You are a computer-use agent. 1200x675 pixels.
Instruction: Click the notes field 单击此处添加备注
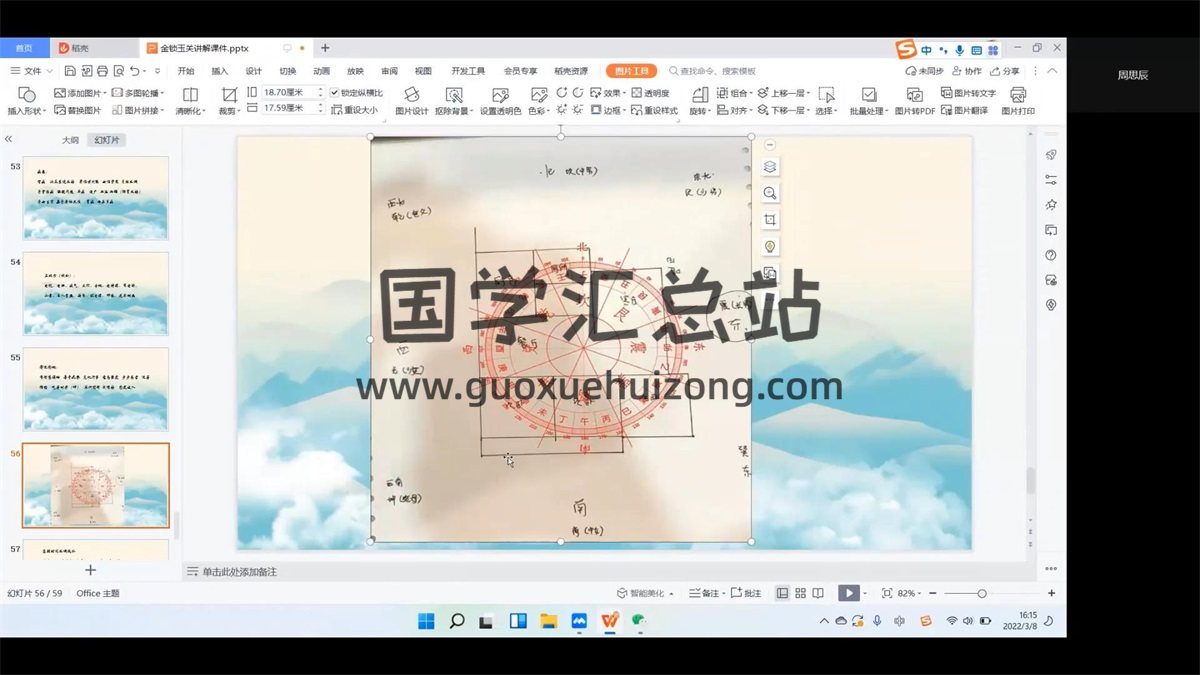pos(240,571)
